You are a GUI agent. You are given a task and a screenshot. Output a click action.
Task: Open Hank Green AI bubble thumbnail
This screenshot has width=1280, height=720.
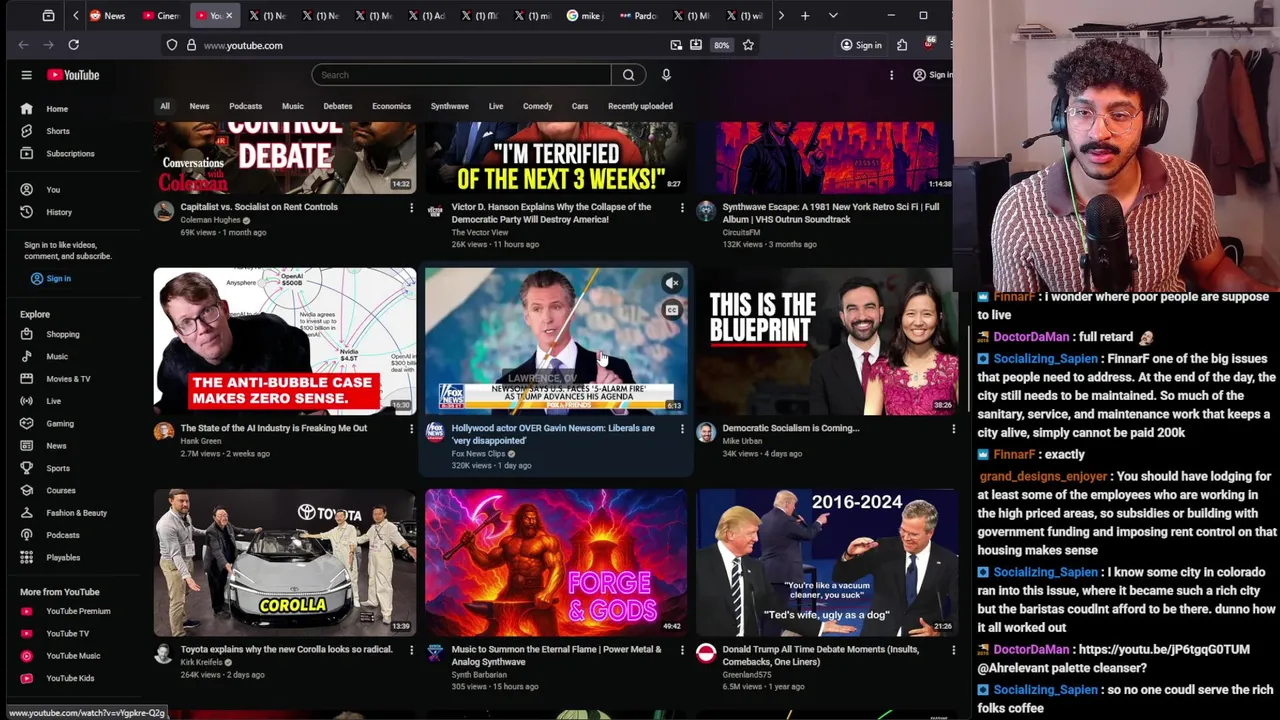285,341
